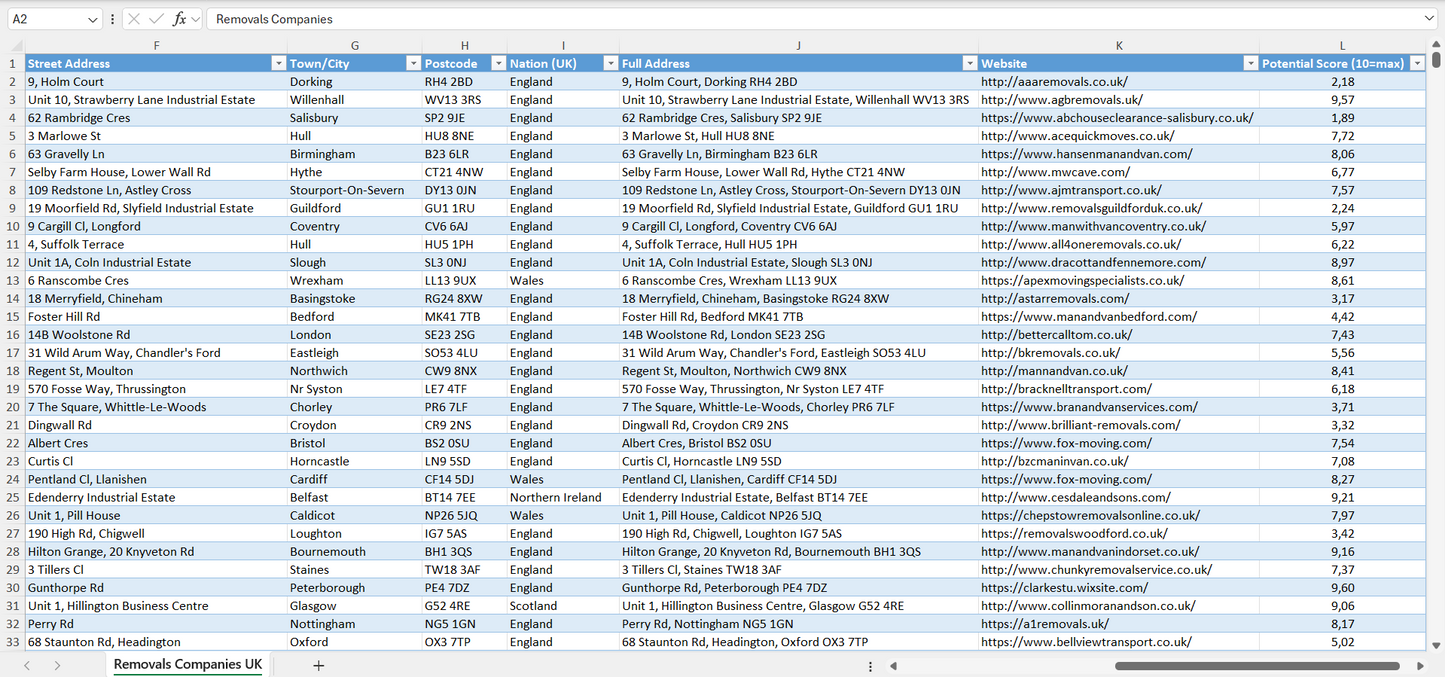This screenshot has height=677, width=1445.
Task: Open the Potential Score column filter
Action: pos(1420,62)
